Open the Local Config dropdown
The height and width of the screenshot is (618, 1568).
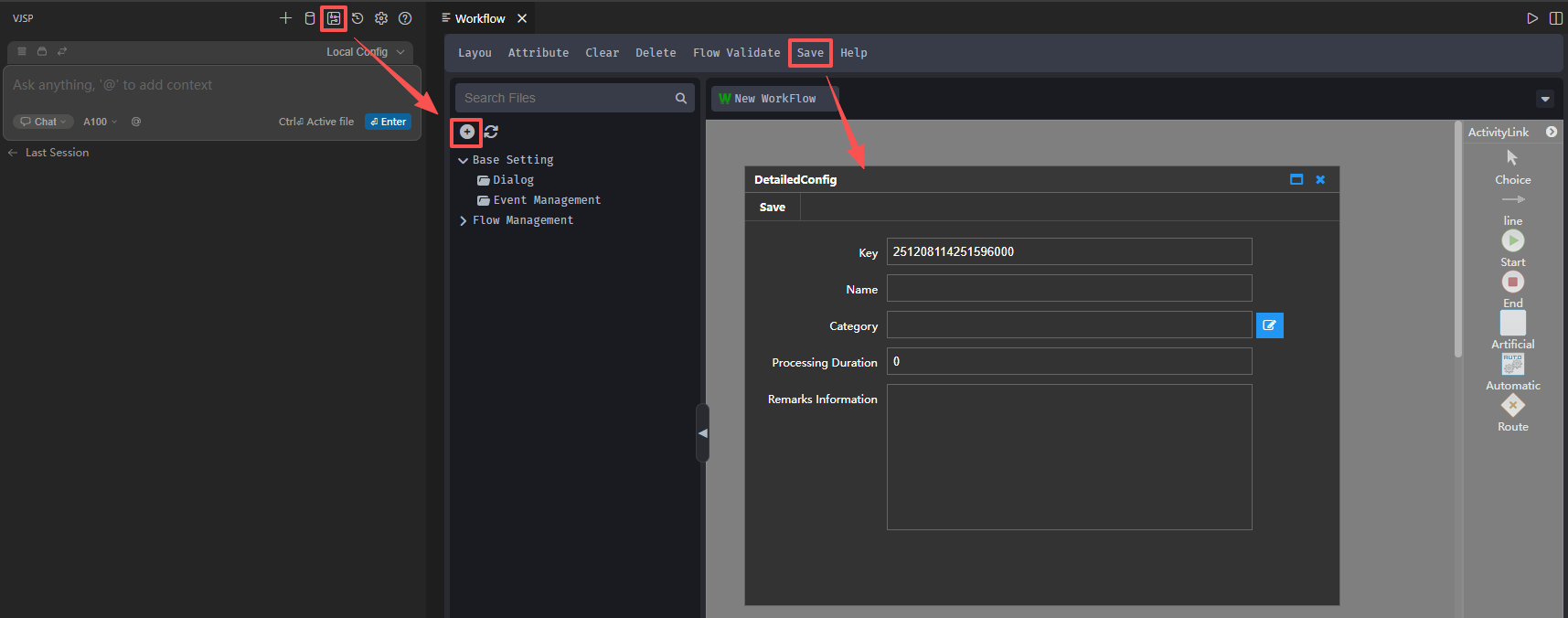click(x=365, y=52)
